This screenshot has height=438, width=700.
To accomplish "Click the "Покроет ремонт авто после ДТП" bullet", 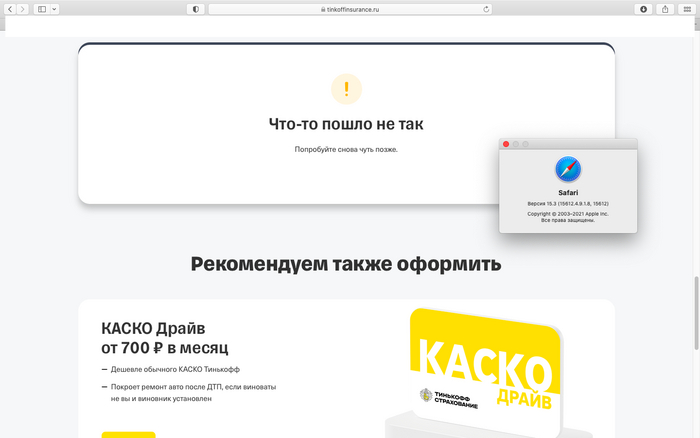I will 193,393.
